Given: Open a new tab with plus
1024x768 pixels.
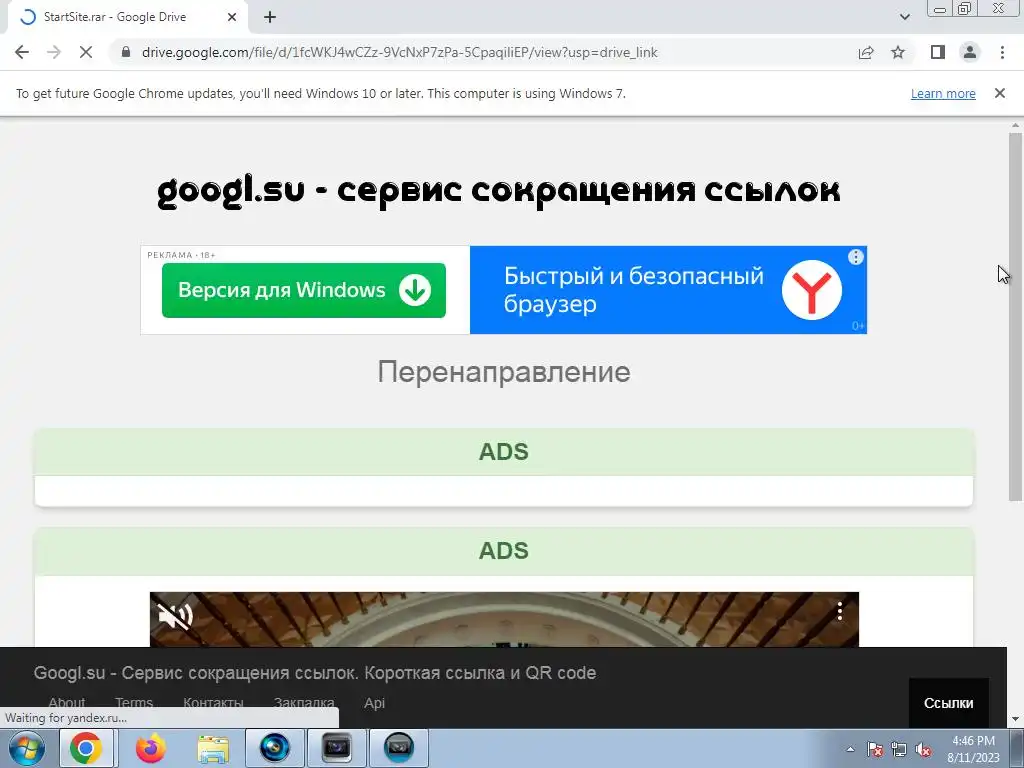Looking at the screenshot, I should point(270,17).
